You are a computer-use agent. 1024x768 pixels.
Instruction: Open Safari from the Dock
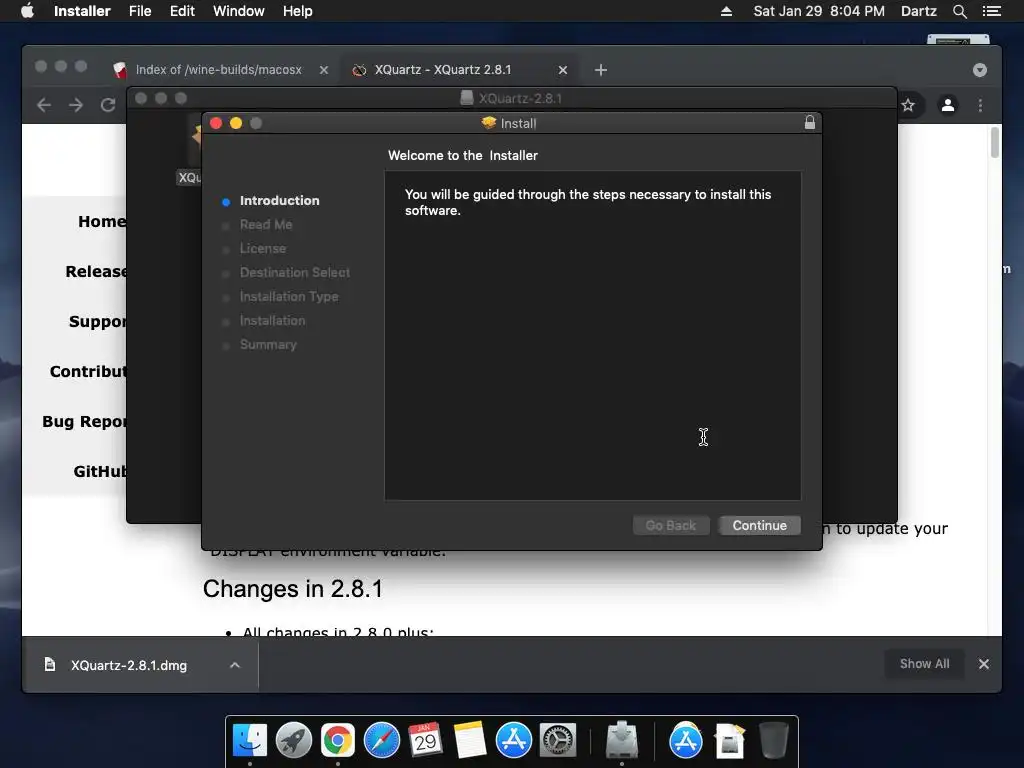(x=381, y=741)
